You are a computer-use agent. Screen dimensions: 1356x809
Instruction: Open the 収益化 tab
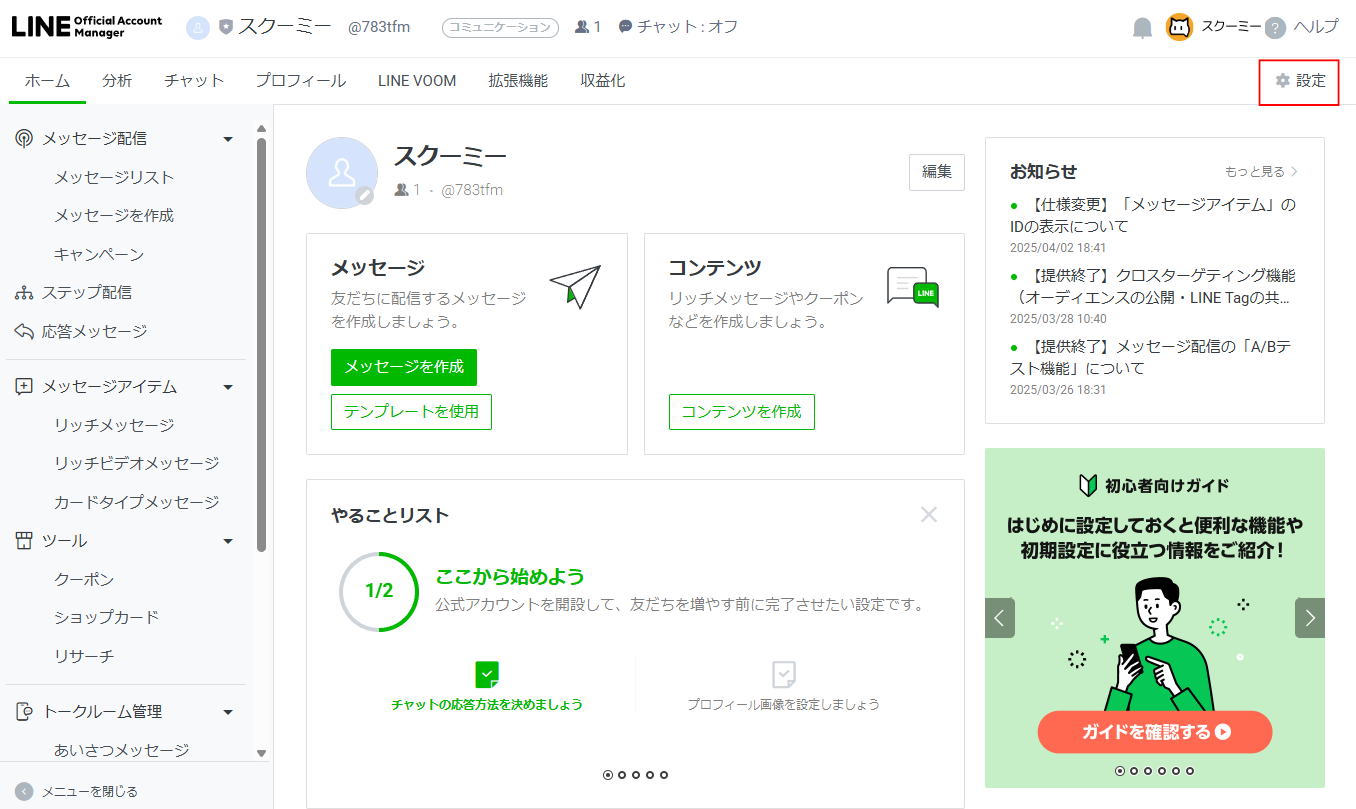603,81
